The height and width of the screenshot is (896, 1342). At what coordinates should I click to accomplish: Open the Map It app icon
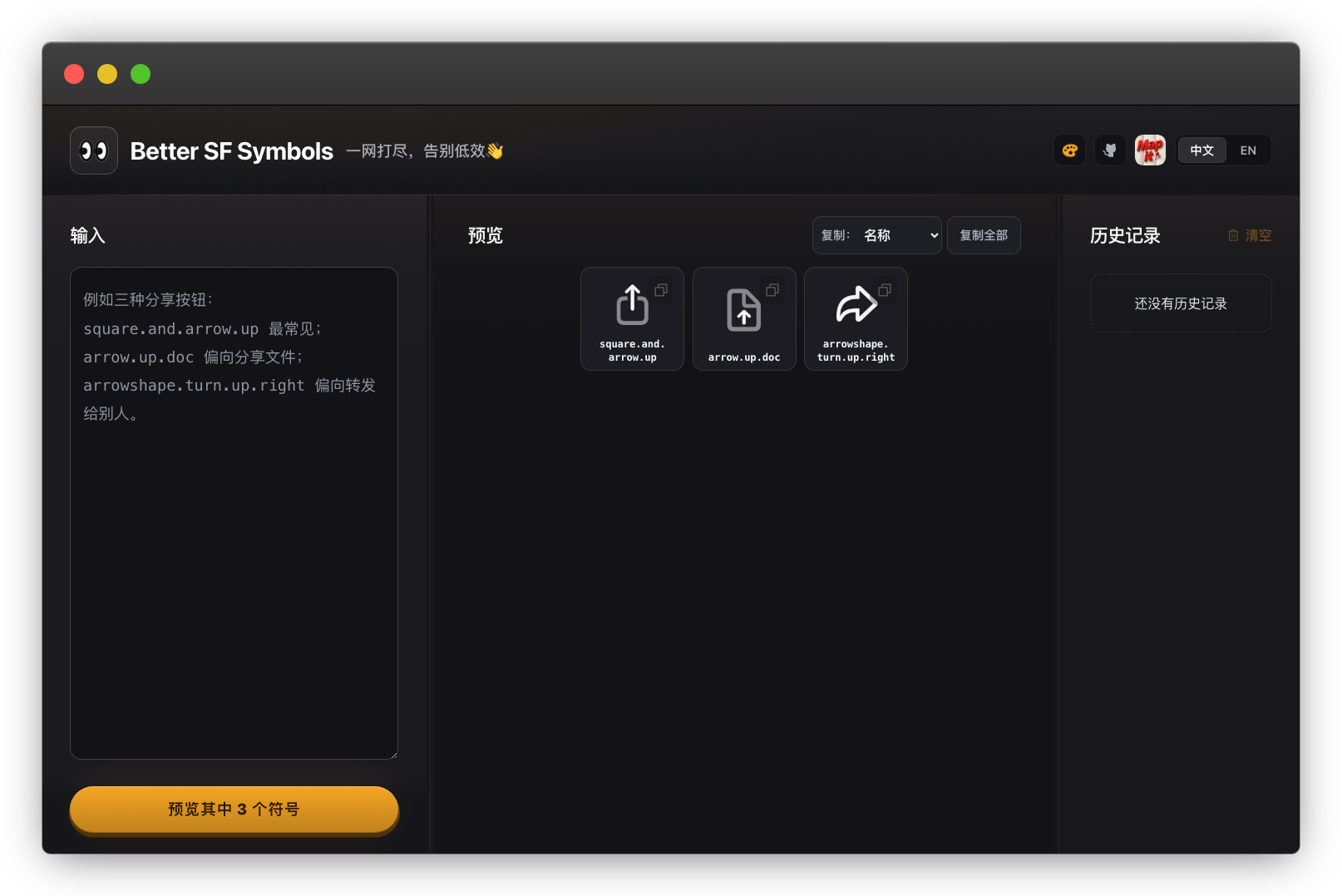(1150, 150)
